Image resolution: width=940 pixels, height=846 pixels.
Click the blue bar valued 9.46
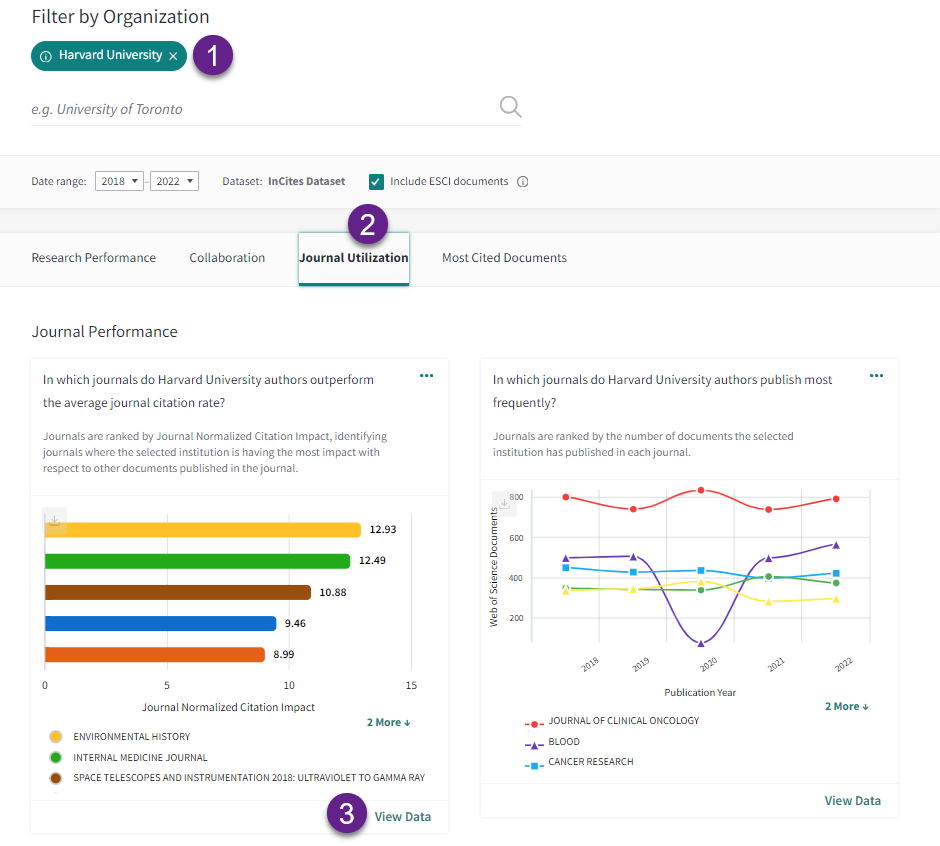[161, 624]
